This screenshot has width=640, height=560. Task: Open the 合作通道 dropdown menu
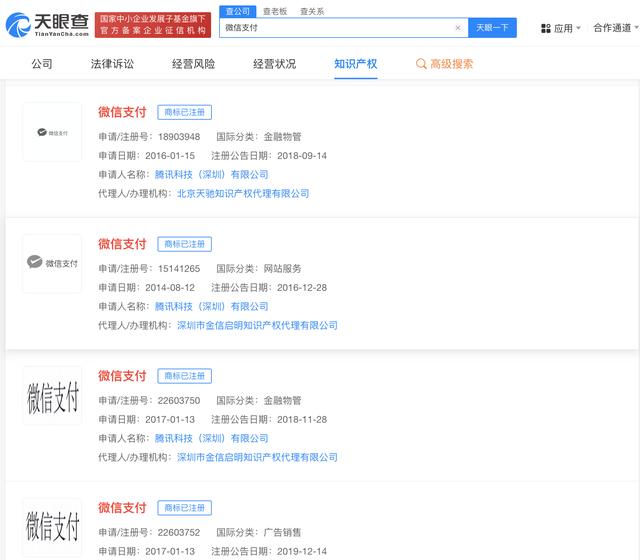click(615, 28)
